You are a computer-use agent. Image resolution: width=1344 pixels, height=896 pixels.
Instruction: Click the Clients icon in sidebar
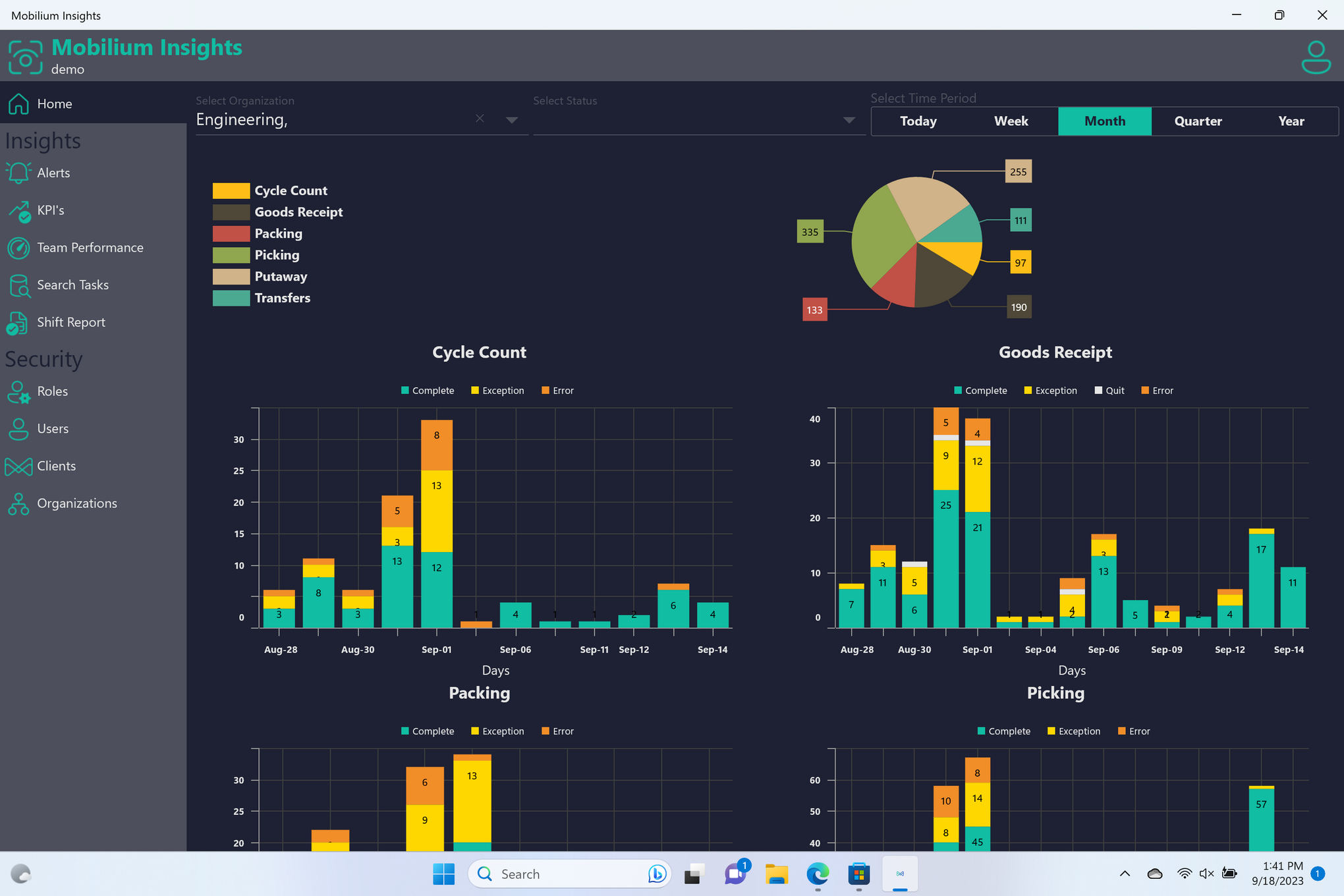point(18,466)
